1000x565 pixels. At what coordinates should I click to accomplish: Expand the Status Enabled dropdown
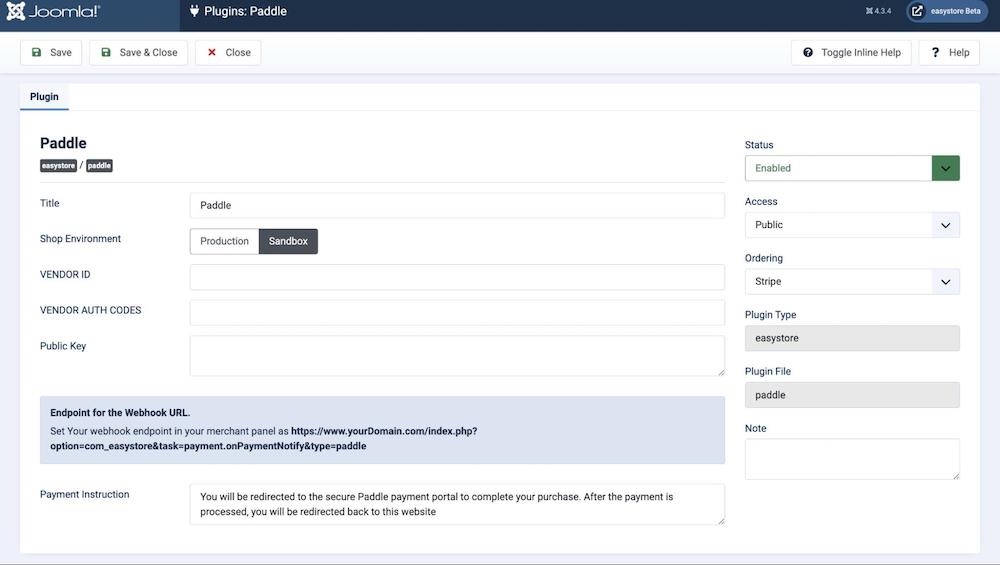(945, 168)
